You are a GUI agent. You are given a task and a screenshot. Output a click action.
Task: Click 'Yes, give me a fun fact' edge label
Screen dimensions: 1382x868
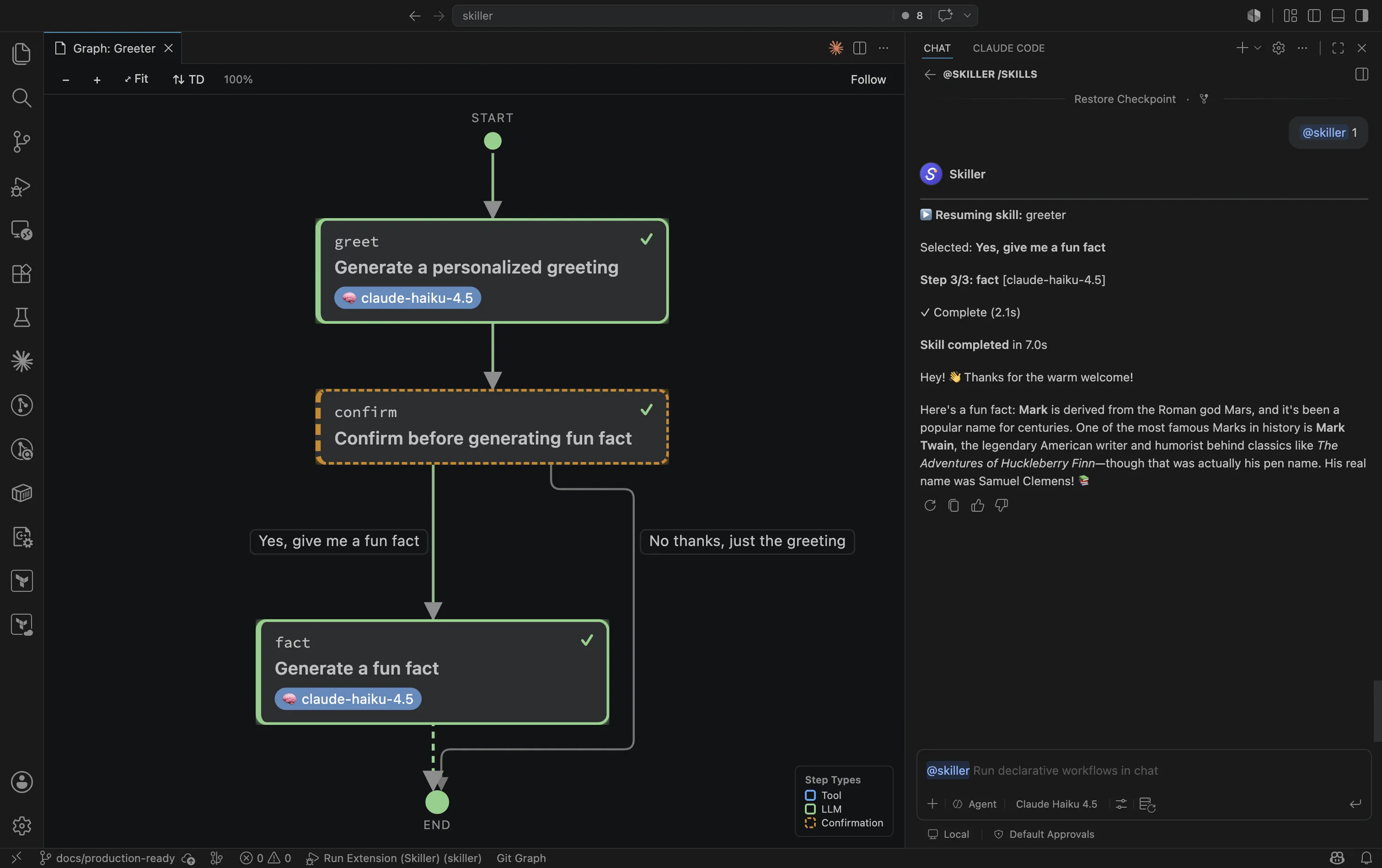click(338, 541)
